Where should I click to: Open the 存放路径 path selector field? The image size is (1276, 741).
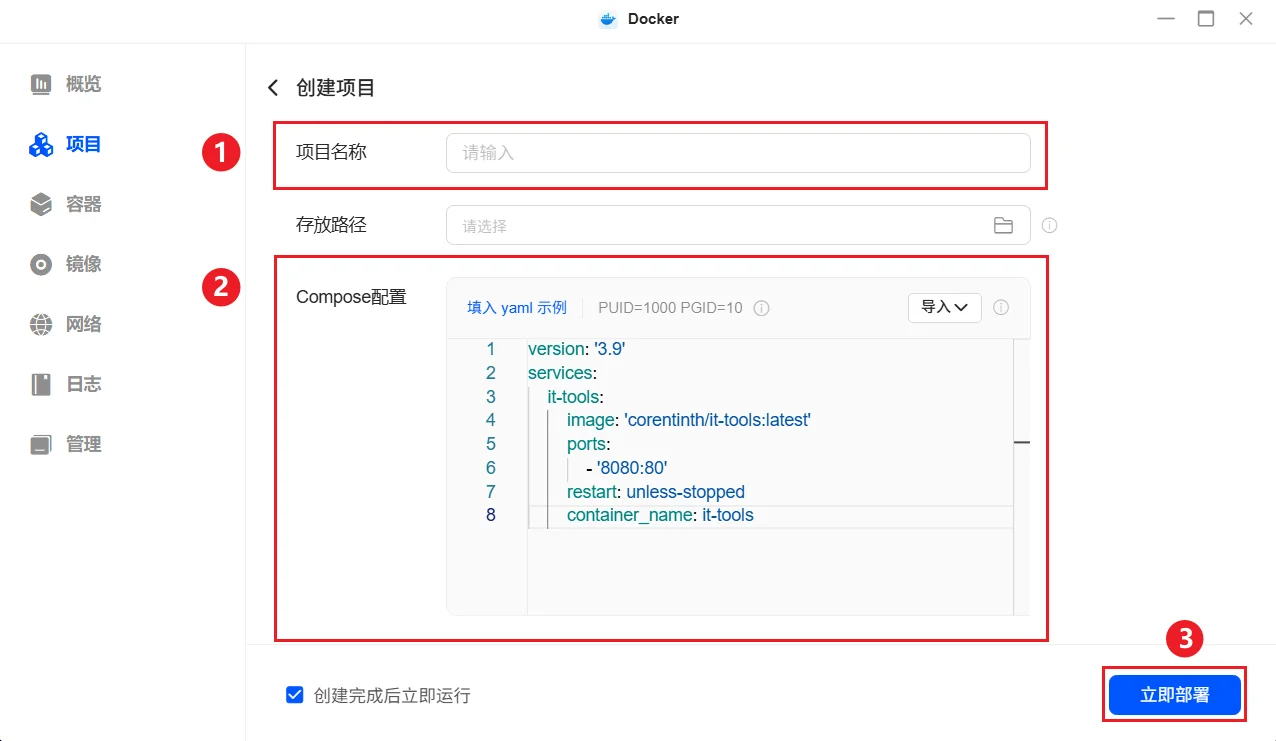[x=720, y=226]
